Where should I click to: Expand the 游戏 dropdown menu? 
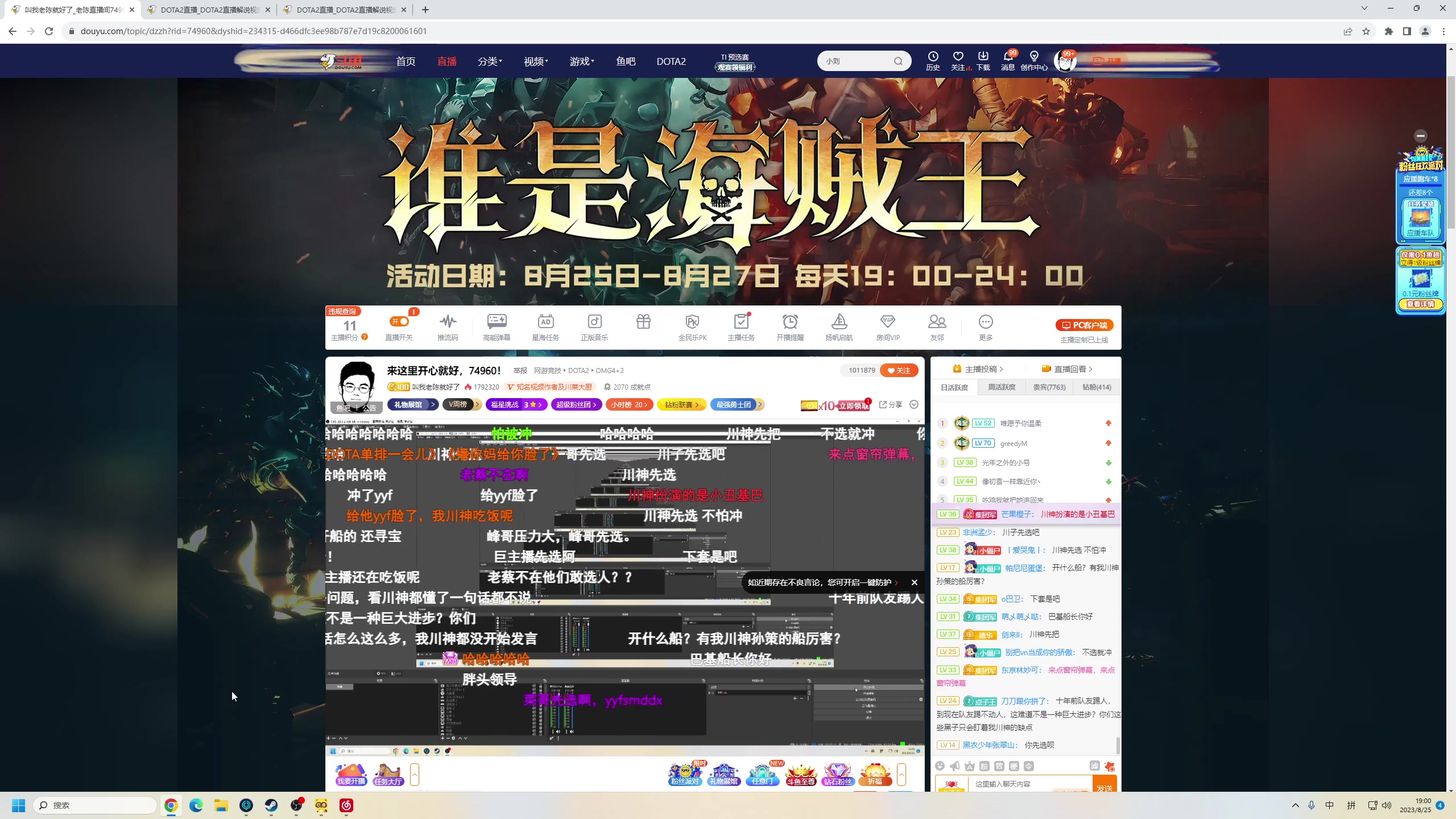point(582,61)
